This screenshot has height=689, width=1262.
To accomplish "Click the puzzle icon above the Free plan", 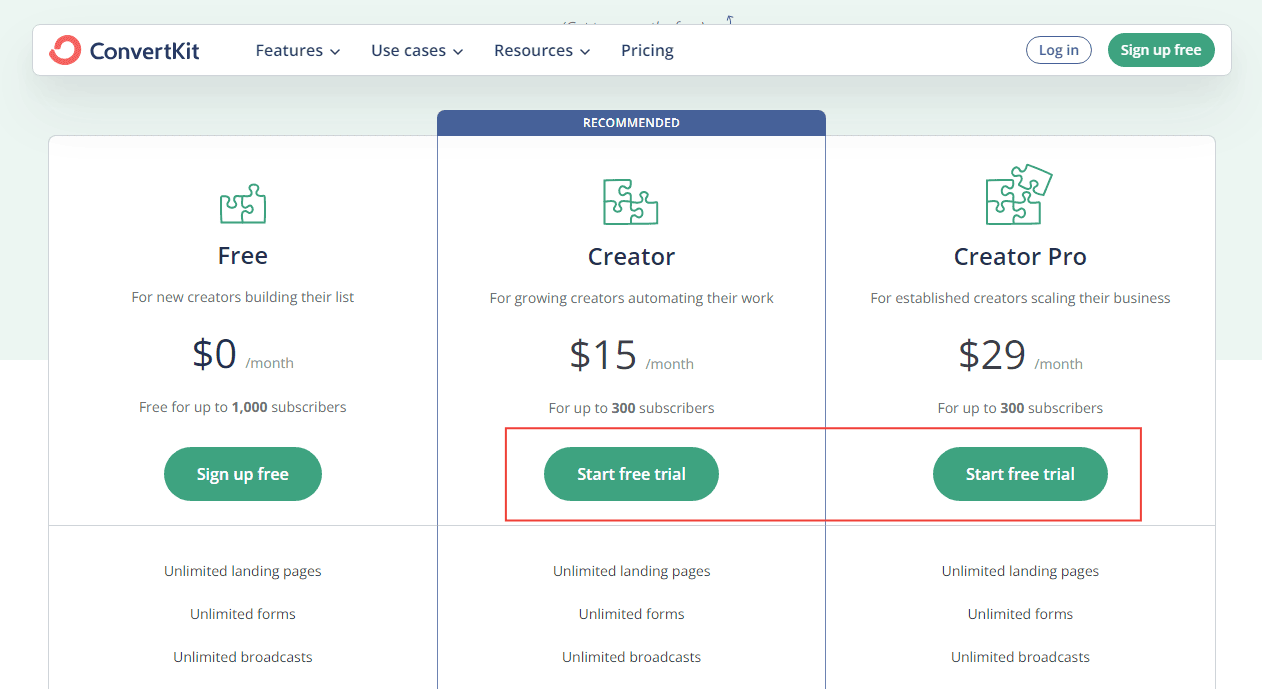I will pyautogui.click(x=242, y=204).
